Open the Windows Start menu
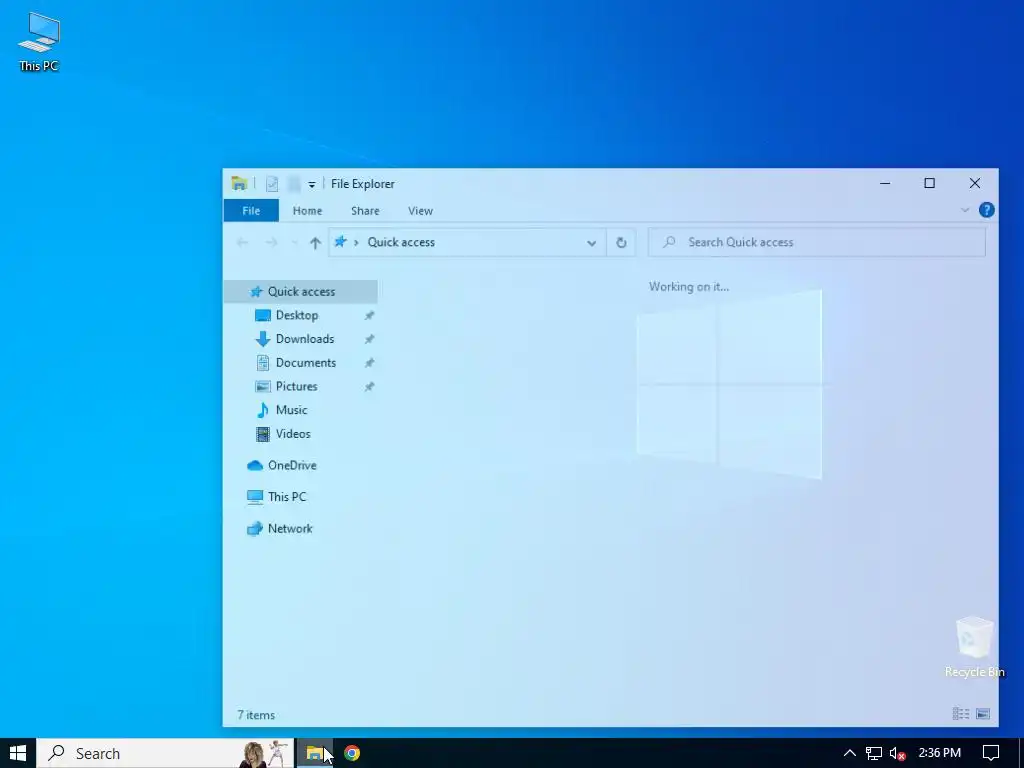The height and width of the screenshot is (768, 1024). coord(18,753)
